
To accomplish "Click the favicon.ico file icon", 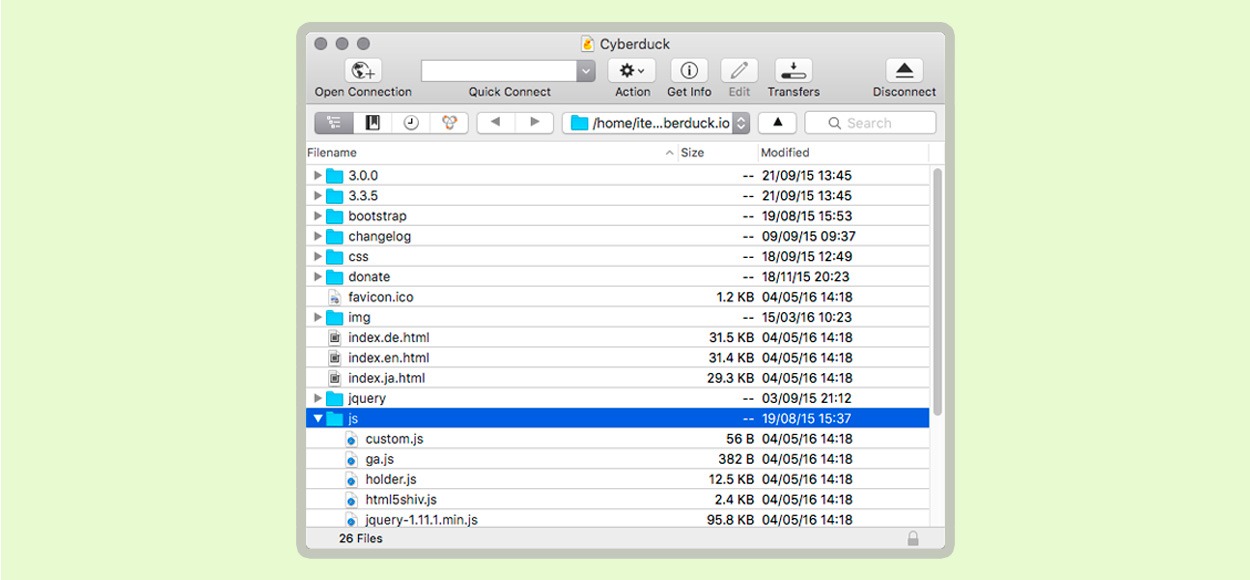I will (335, 297).
